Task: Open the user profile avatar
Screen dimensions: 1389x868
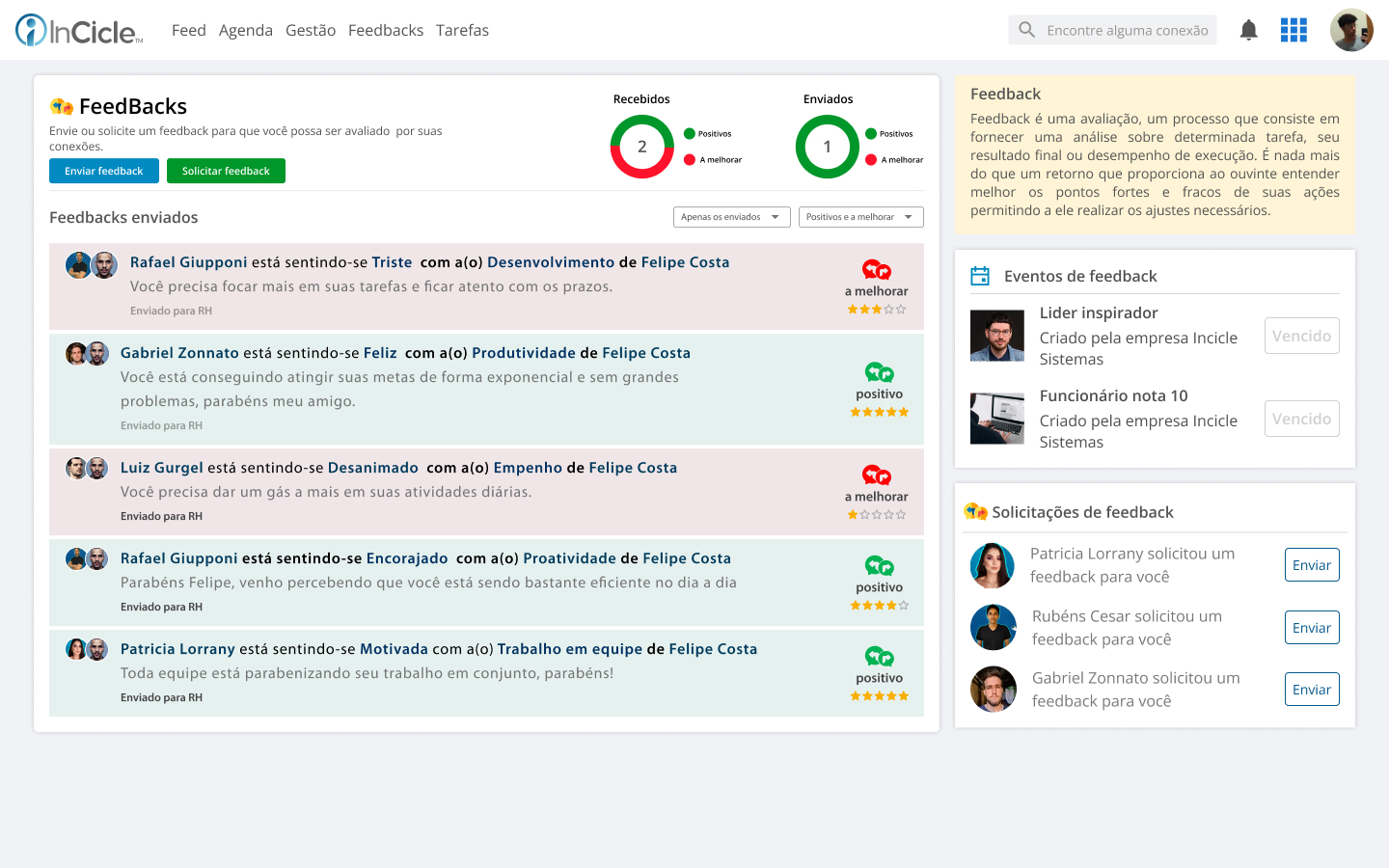Action: (1351, 30)
